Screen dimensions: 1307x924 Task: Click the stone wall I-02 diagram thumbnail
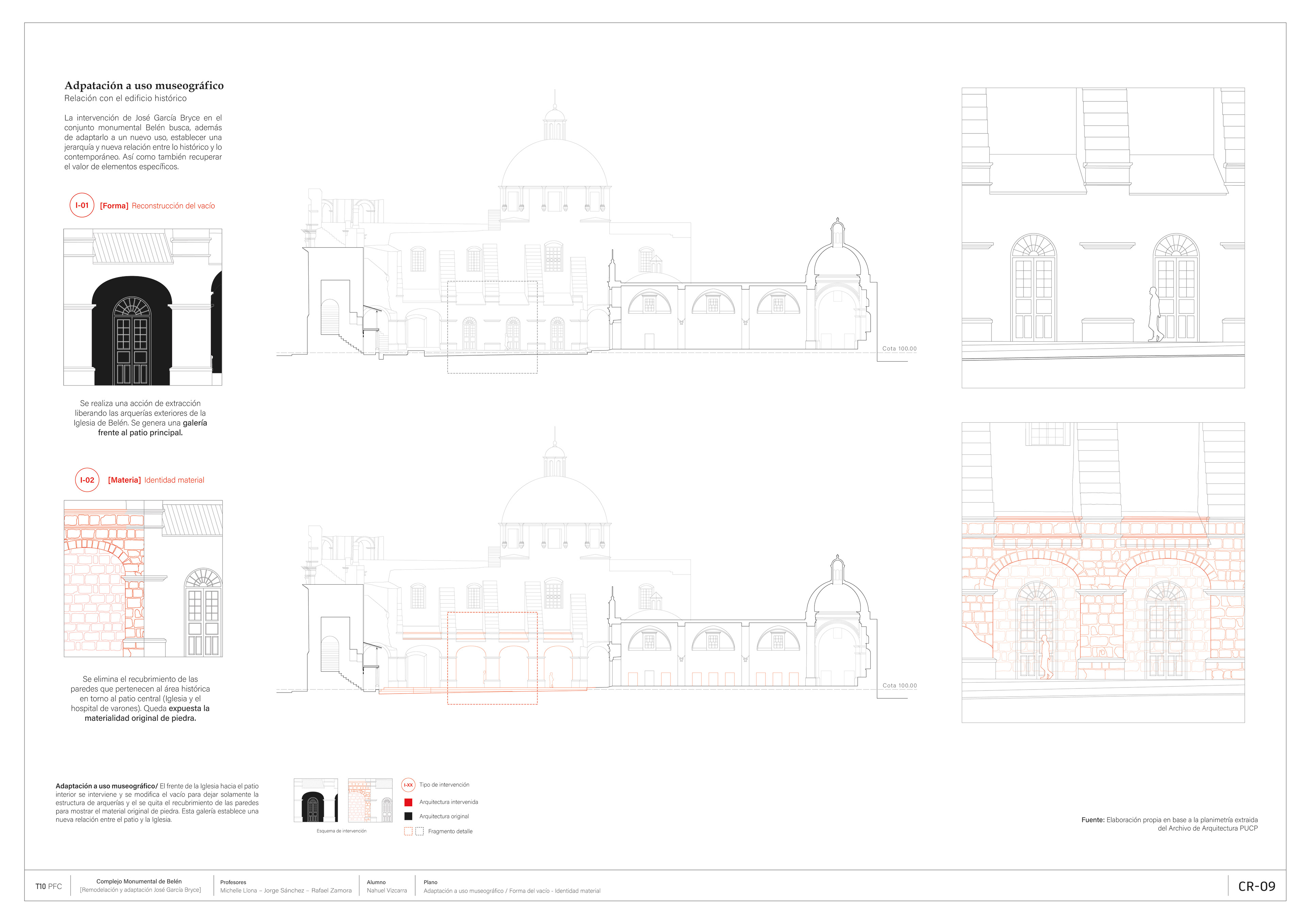coord(143,579)
